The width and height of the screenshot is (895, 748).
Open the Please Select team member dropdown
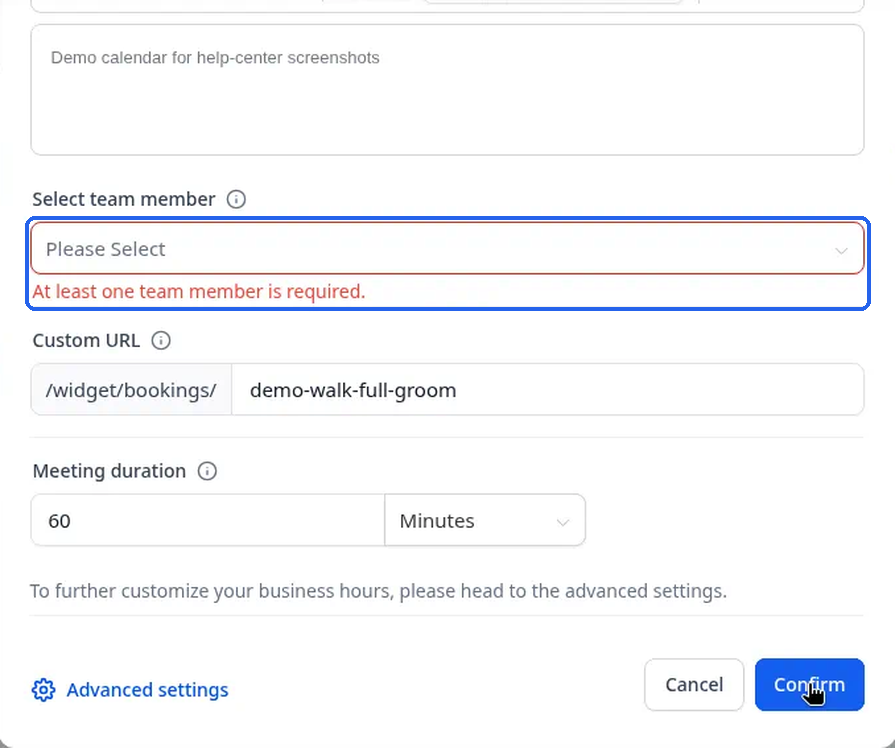pos(448,249)
